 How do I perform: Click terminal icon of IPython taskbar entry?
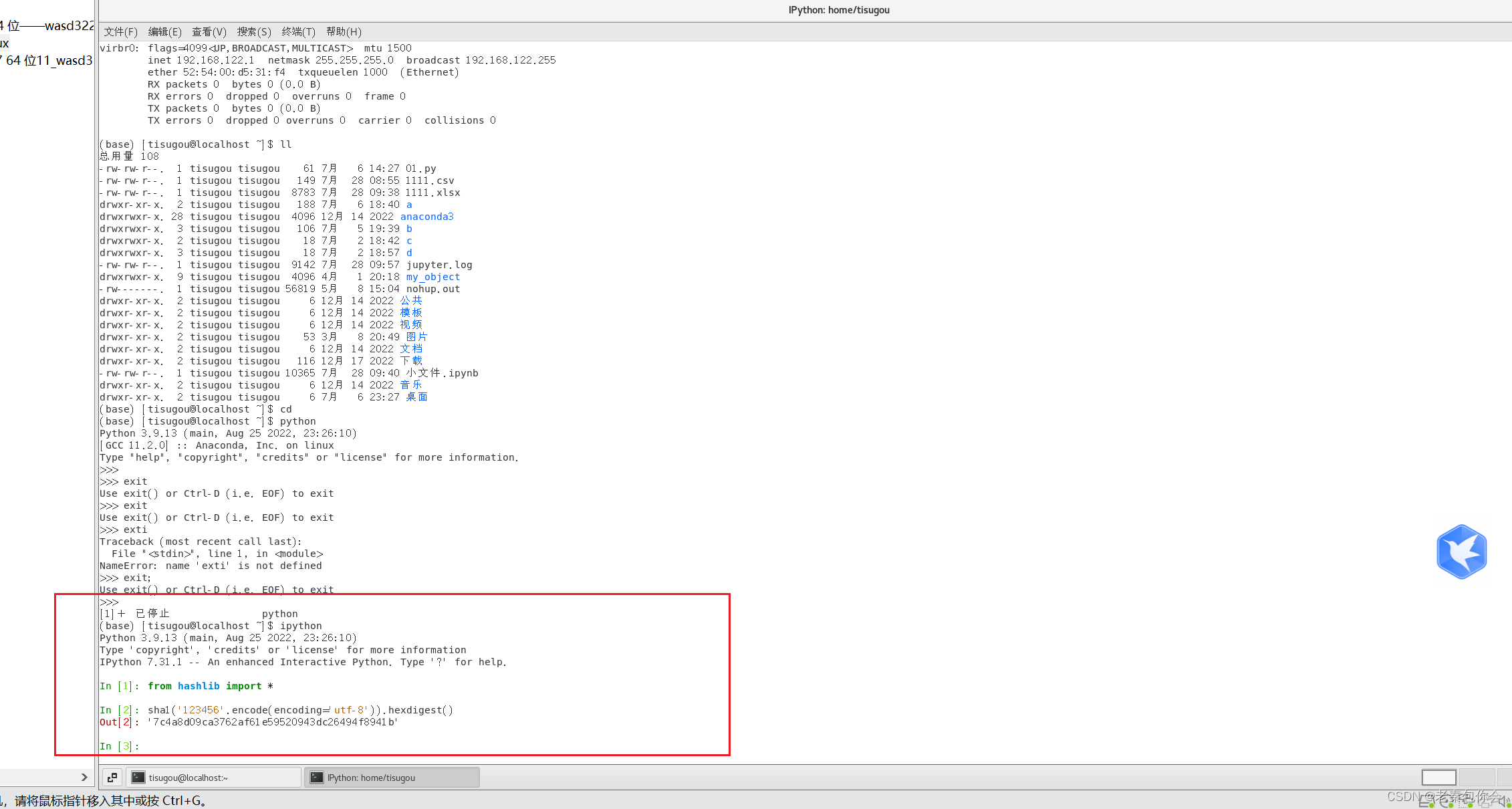coord(316,778)
